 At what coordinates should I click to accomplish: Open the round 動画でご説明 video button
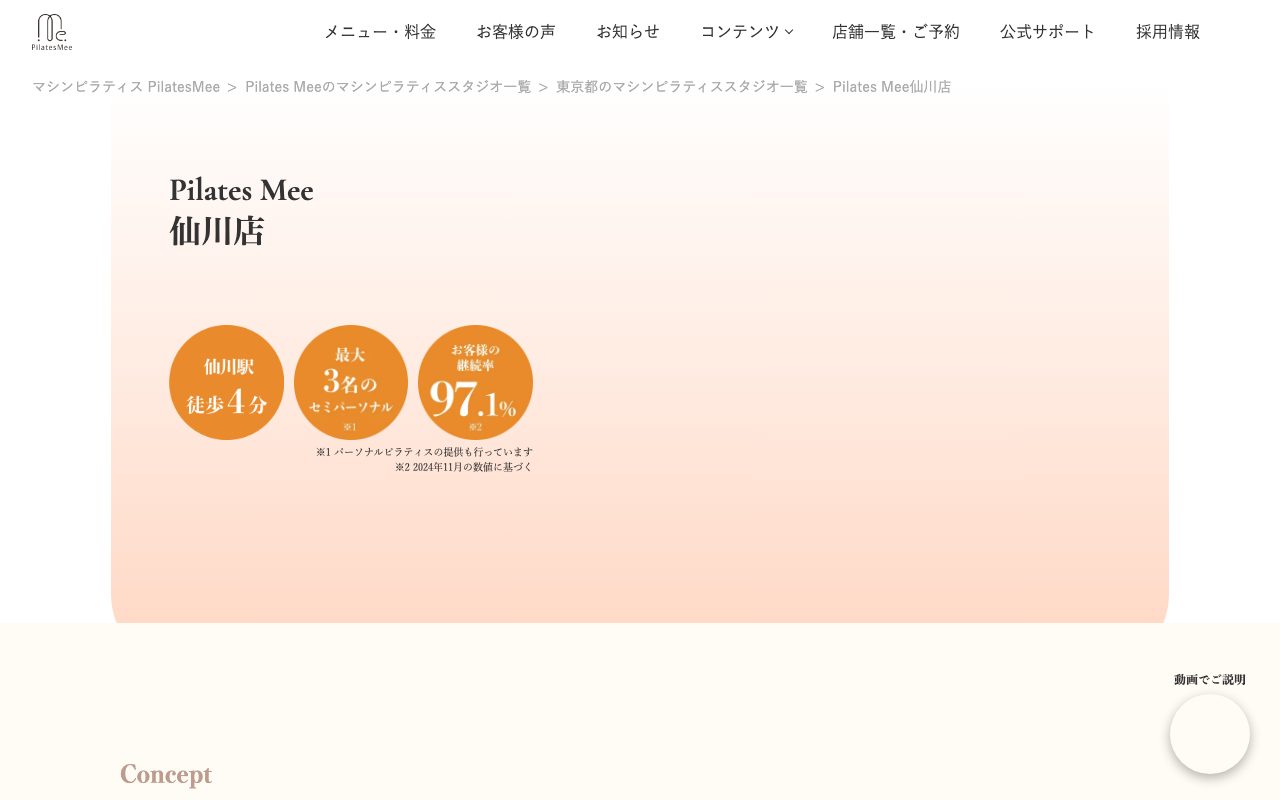[x=1210, y=734]
